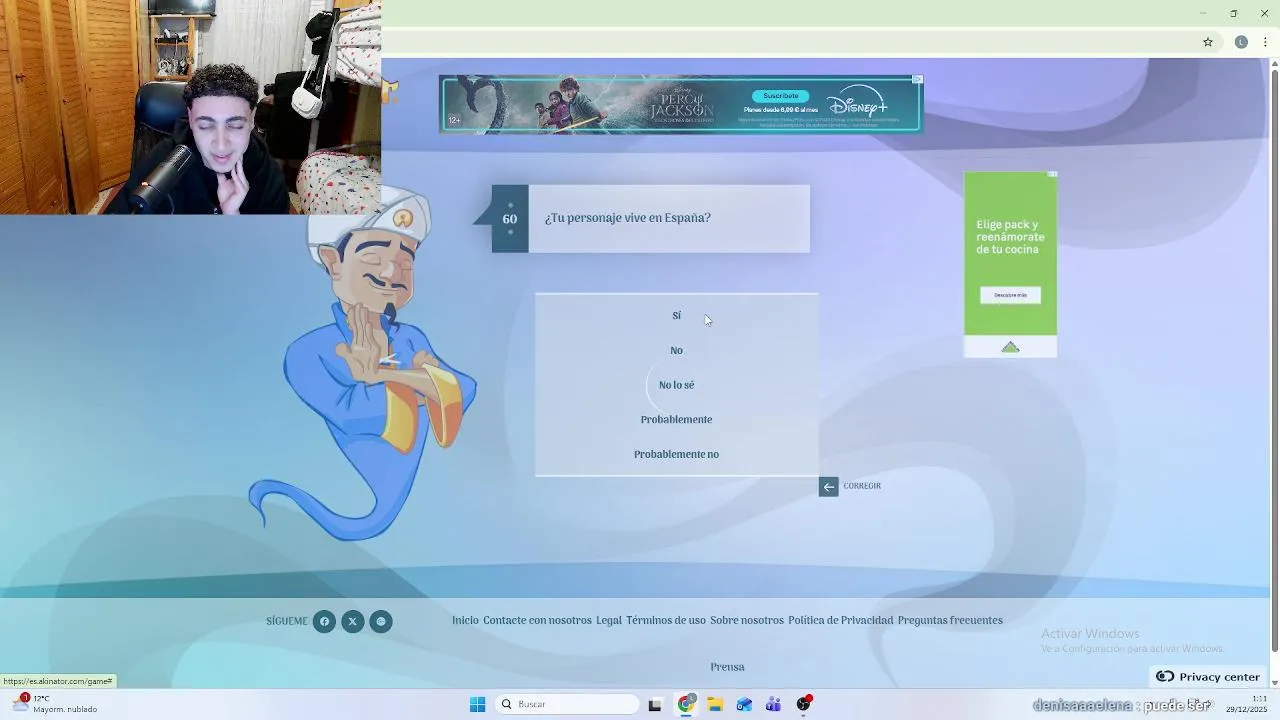Click the ad-choices icon on the green side ad
This screenshot has height=720, width=1280.
coord(1052,174)
